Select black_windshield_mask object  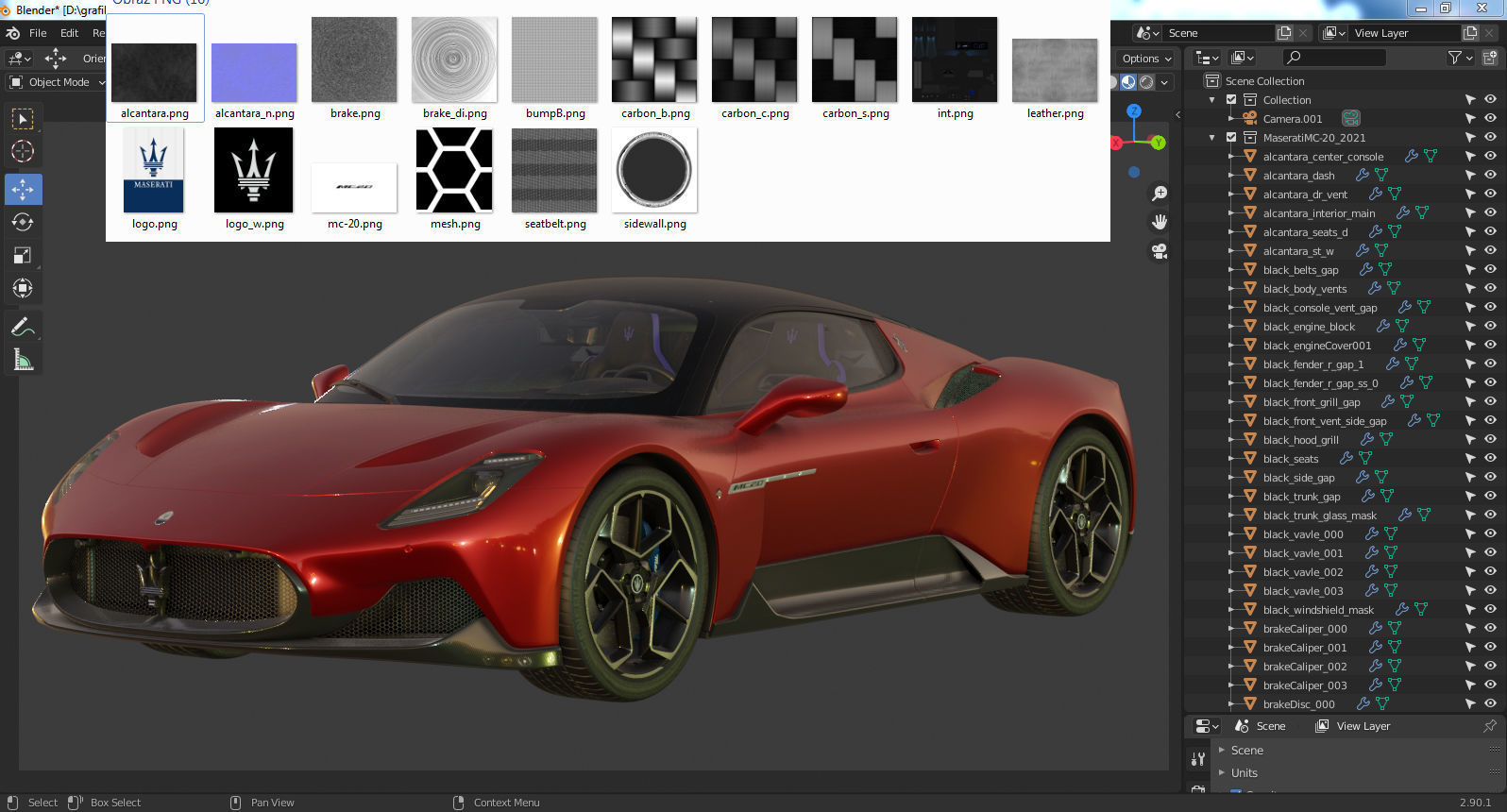pos(1318,610)
